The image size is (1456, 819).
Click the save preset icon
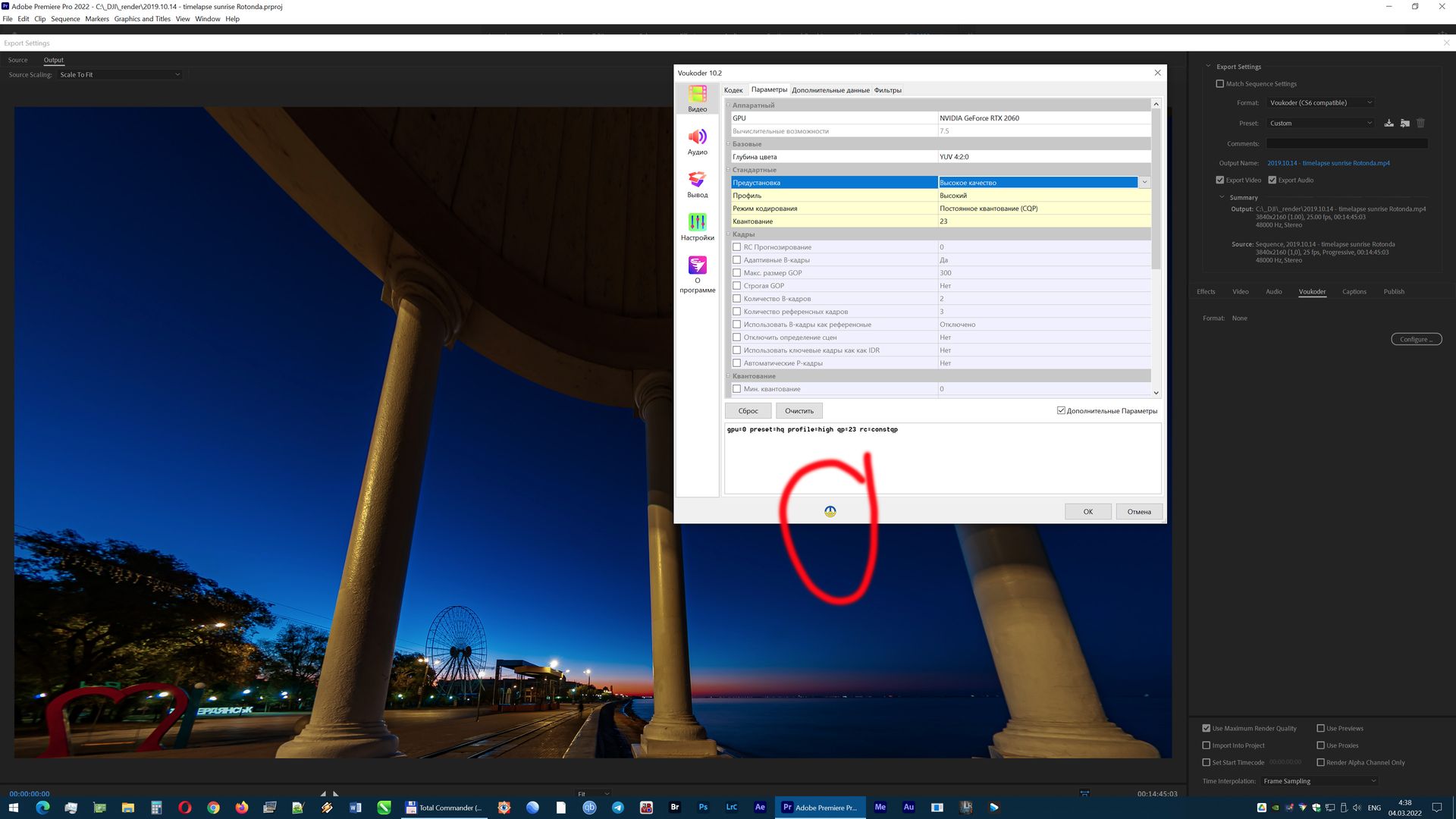(1389, 123)
